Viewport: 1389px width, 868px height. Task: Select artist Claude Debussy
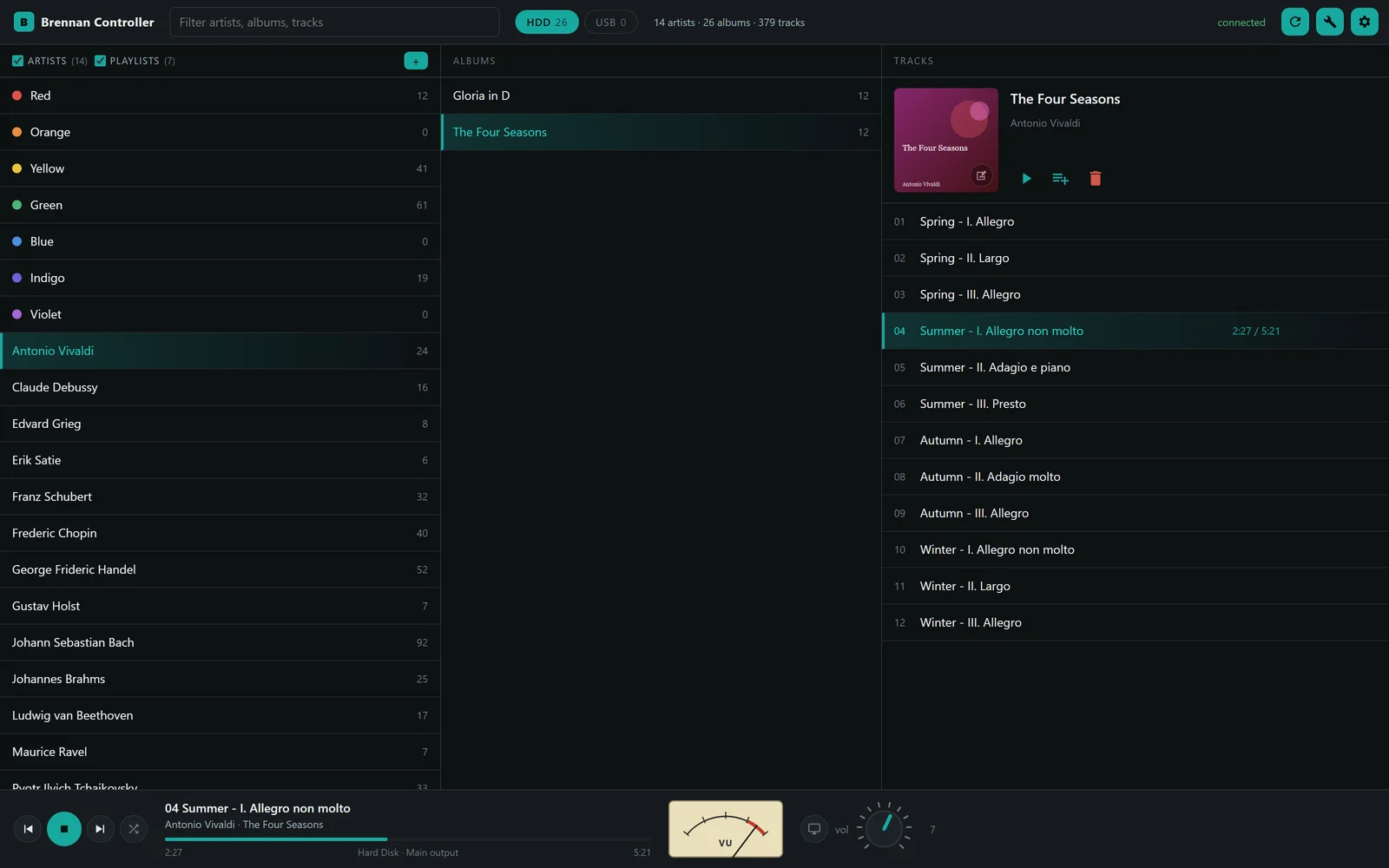220,387
